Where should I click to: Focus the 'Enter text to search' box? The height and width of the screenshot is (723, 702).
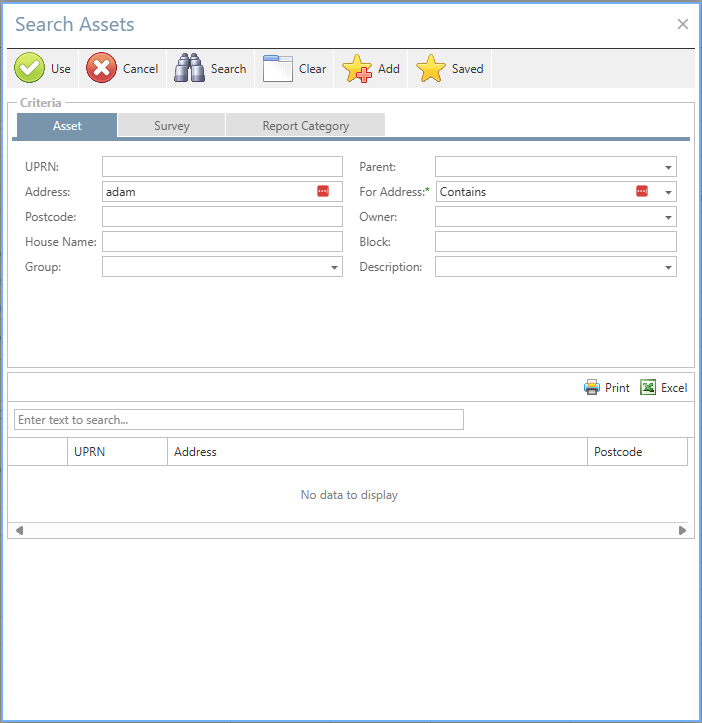[239, 420]
